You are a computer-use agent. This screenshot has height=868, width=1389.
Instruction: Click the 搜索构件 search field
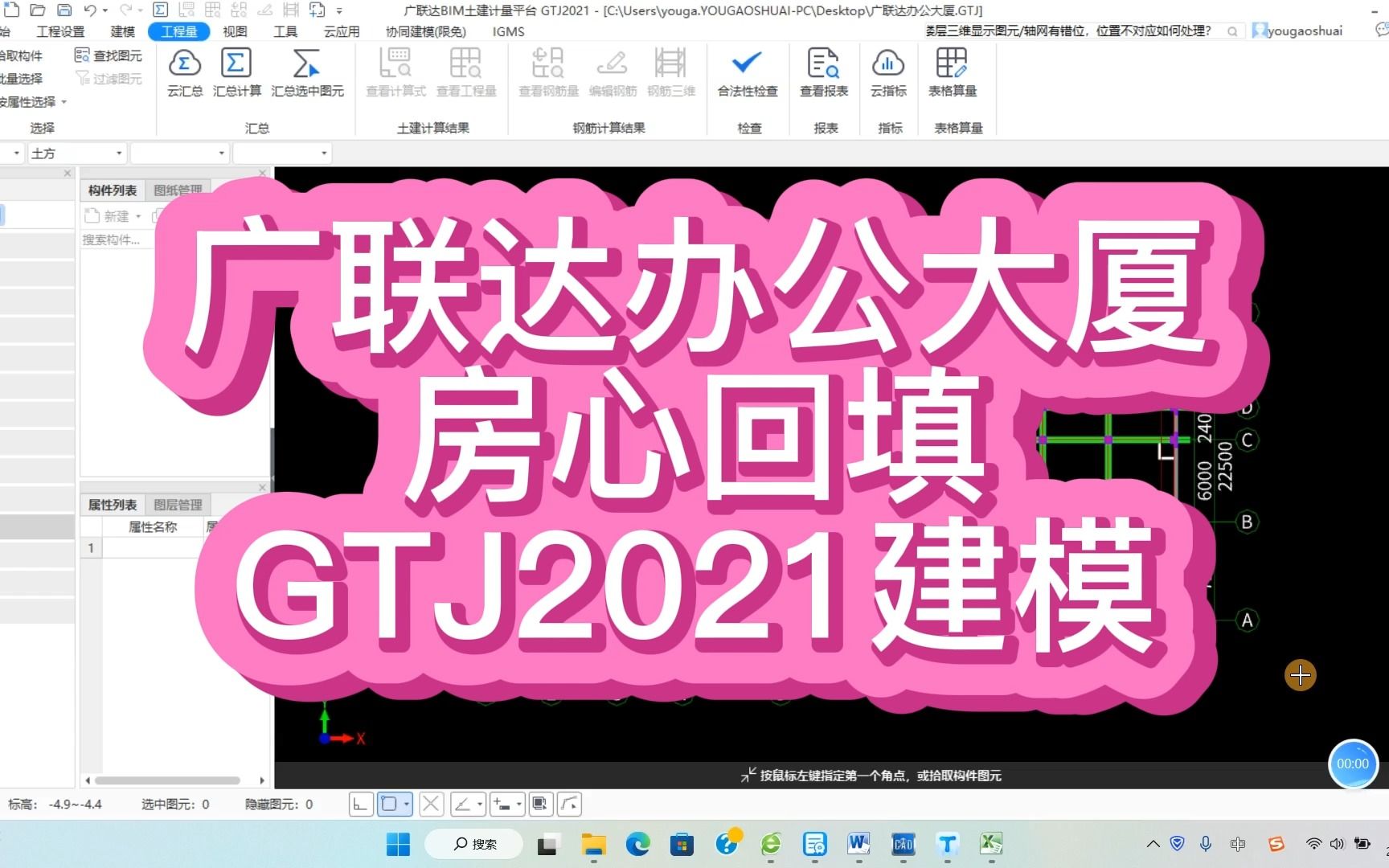117,240
